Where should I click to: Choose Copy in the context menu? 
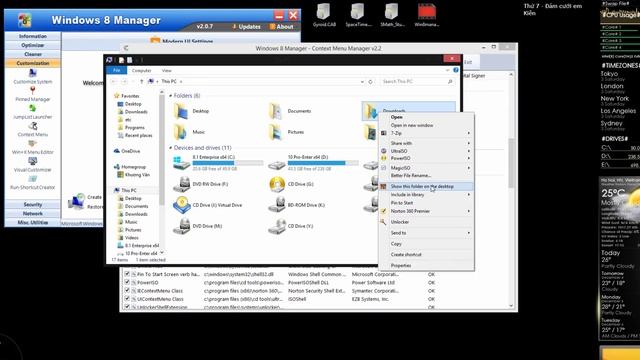426,244
